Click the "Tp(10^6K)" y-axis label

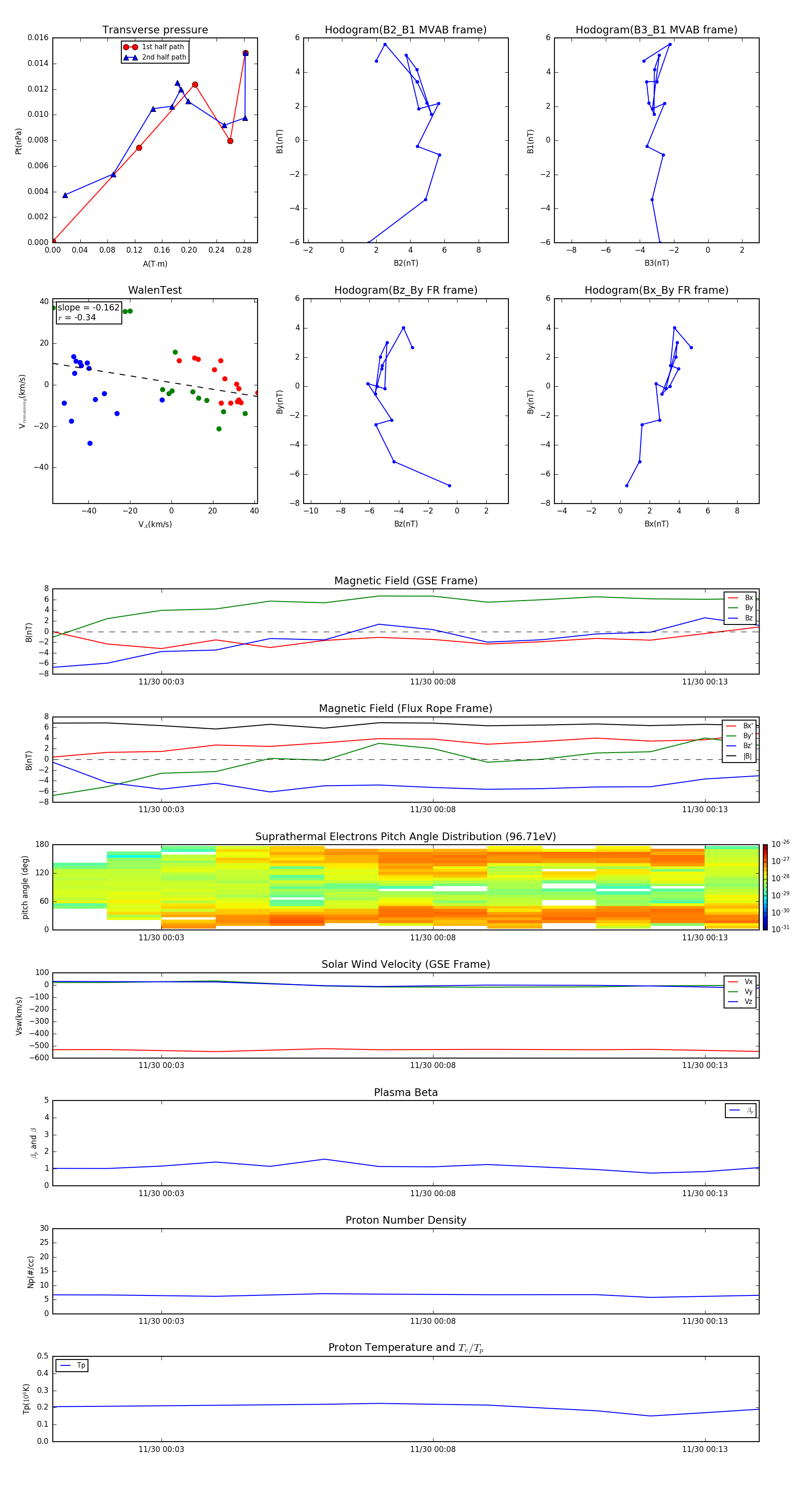26,1399
